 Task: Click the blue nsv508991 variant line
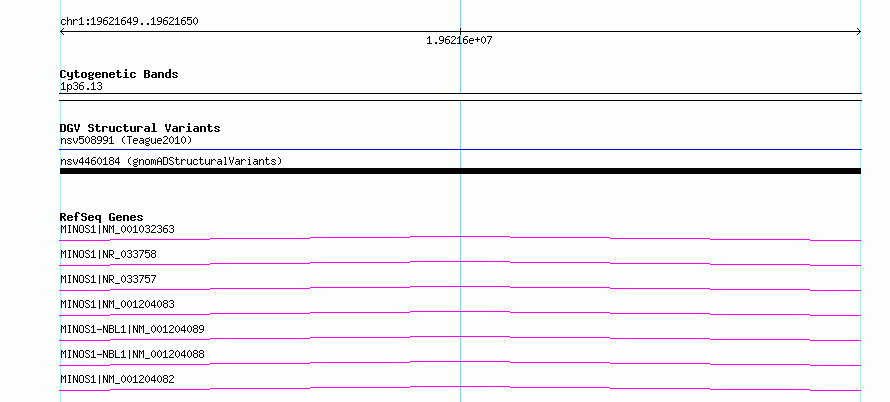click(x=460, y=149)
